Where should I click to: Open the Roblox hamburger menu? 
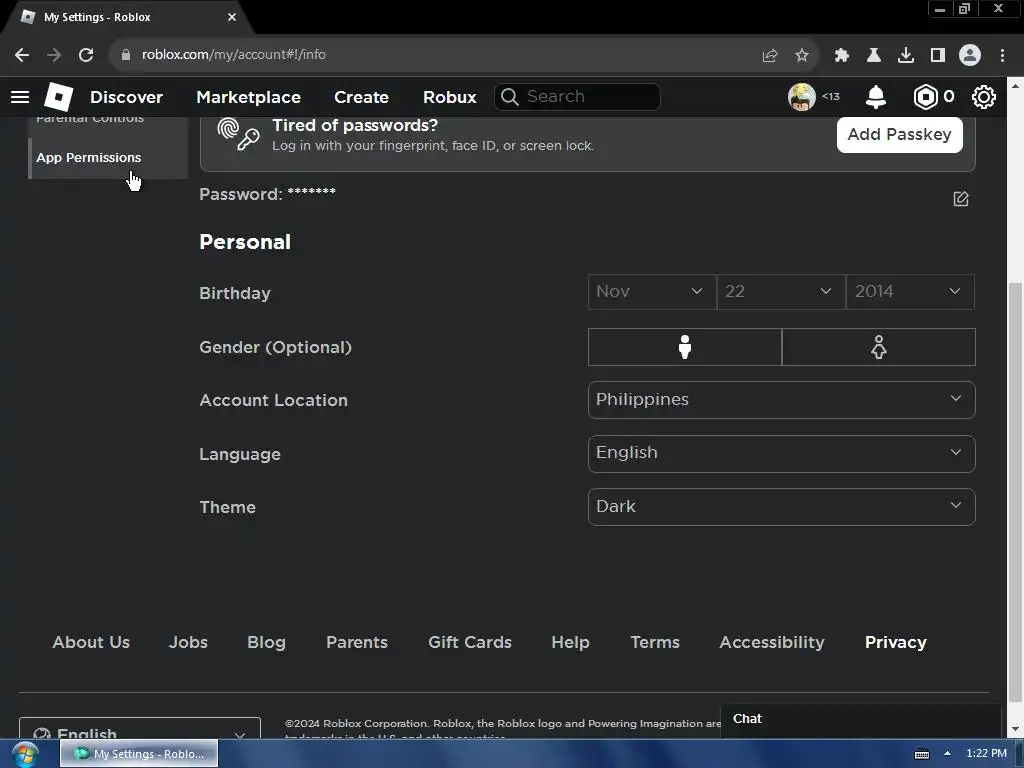click(x=20, y=97)
